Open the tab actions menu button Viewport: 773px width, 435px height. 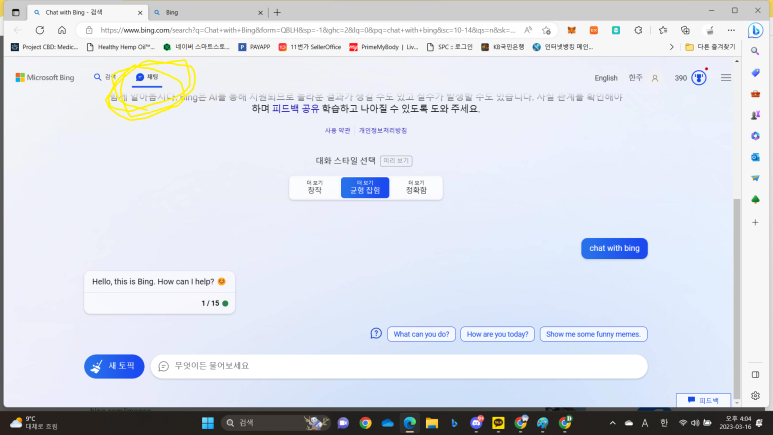16,12
